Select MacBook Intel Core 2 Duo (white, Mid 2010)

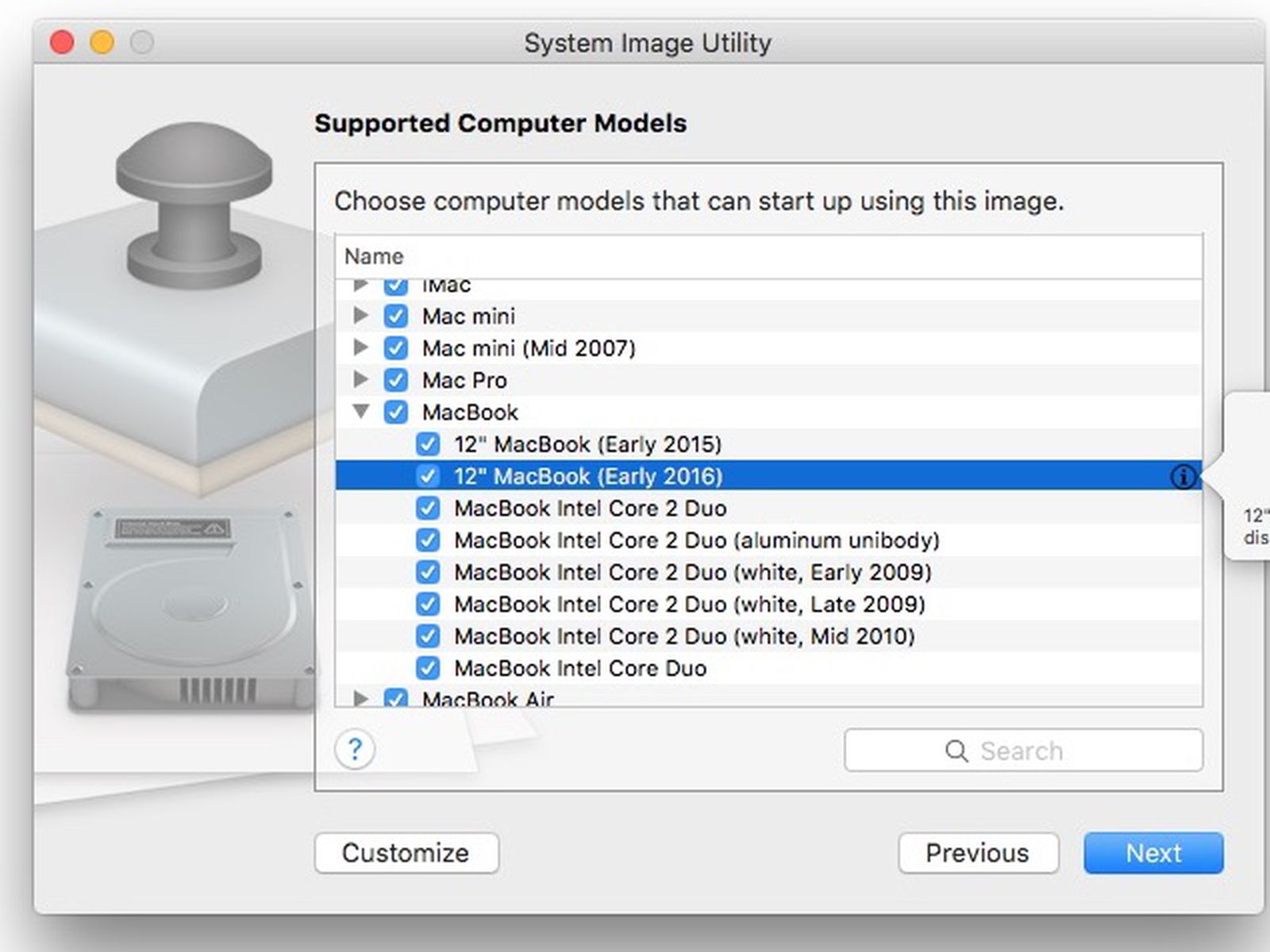[684, 636]
